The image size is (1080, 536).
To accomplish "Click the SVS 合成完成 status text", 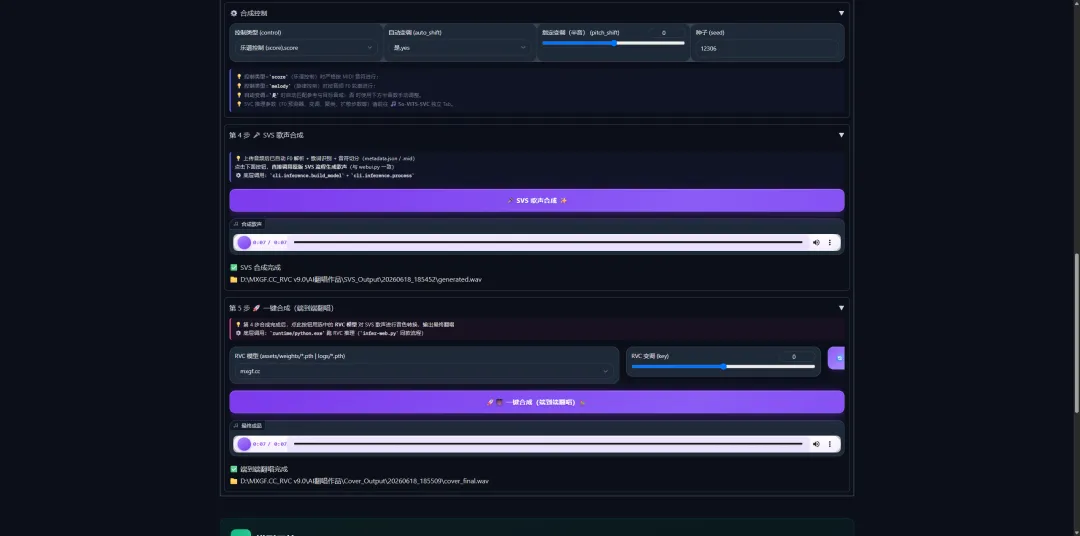I will click(260, 267).
